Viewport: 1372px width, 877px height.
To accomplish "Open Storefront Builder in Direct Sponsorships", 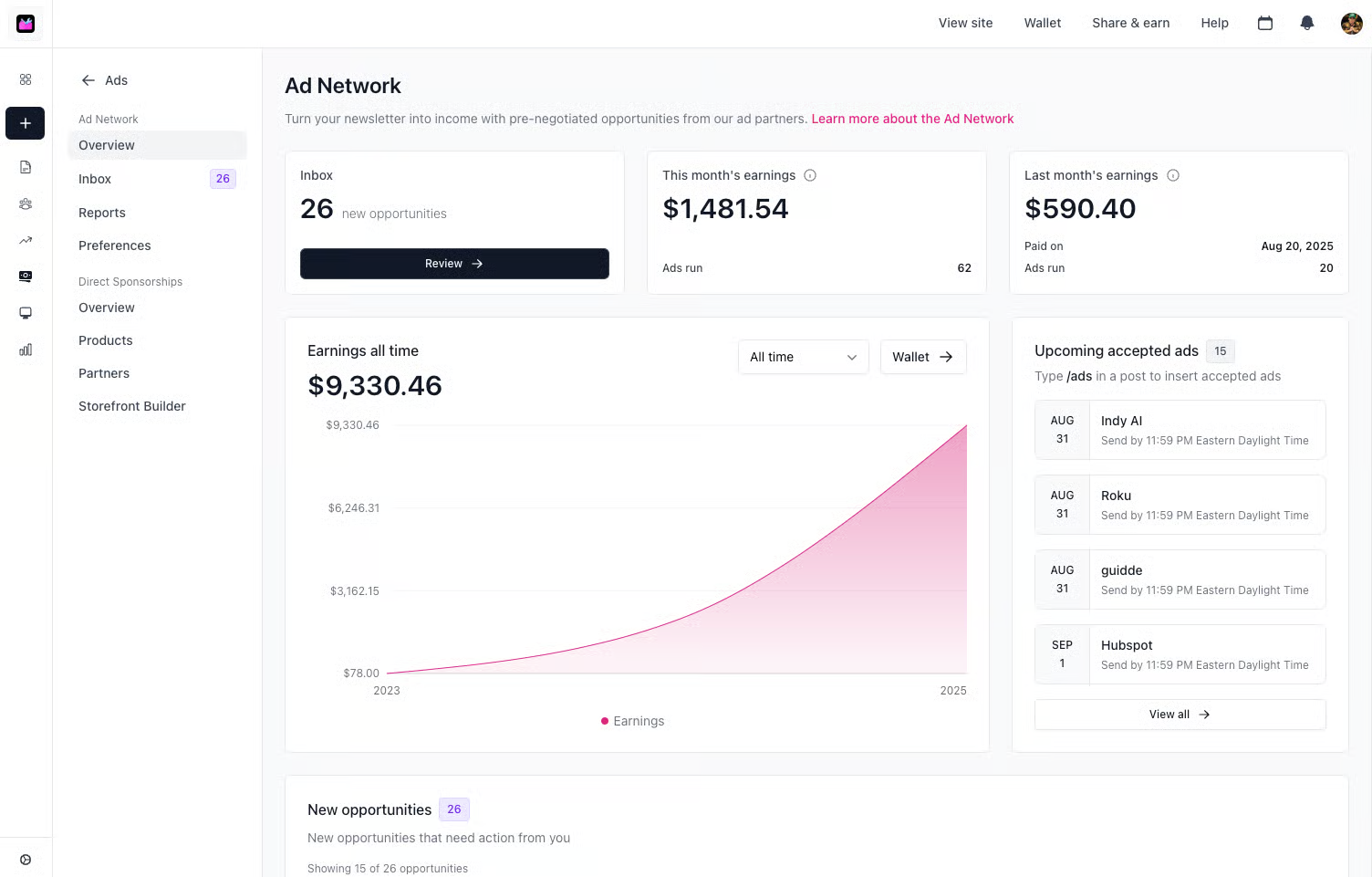I will coord(132,406).
